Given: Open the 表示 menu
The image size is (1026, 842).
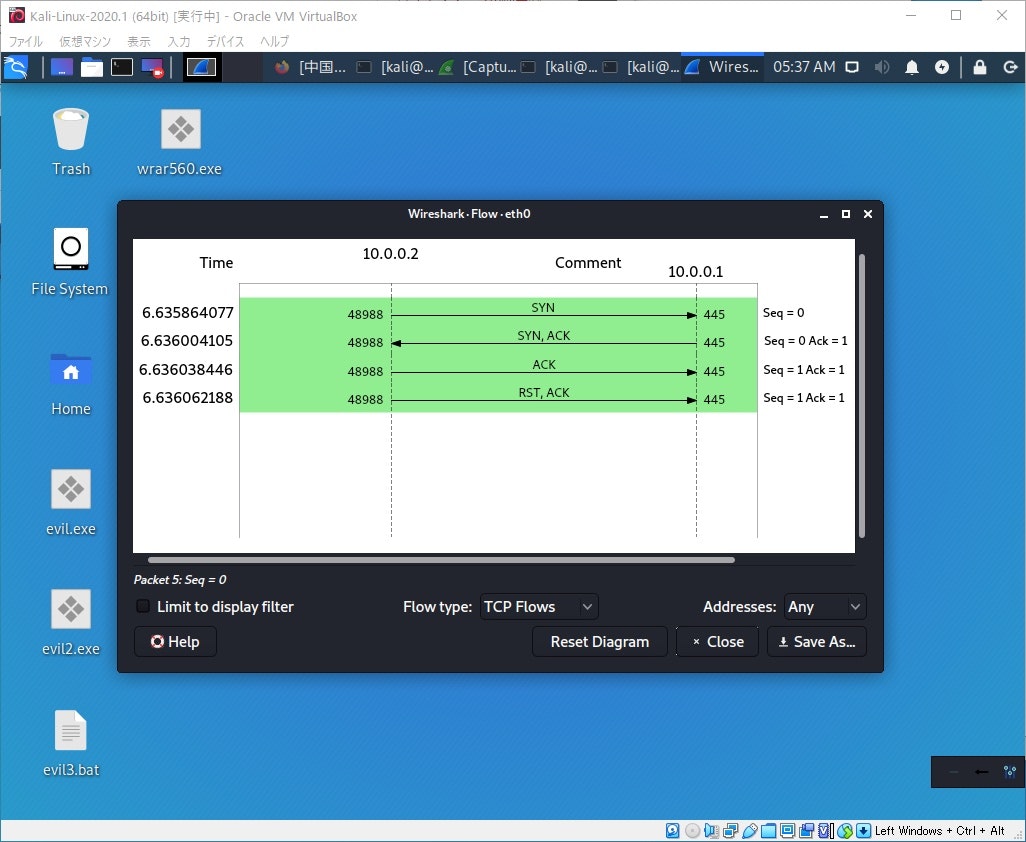Looking at the screenshot, I should click(139, 41).
